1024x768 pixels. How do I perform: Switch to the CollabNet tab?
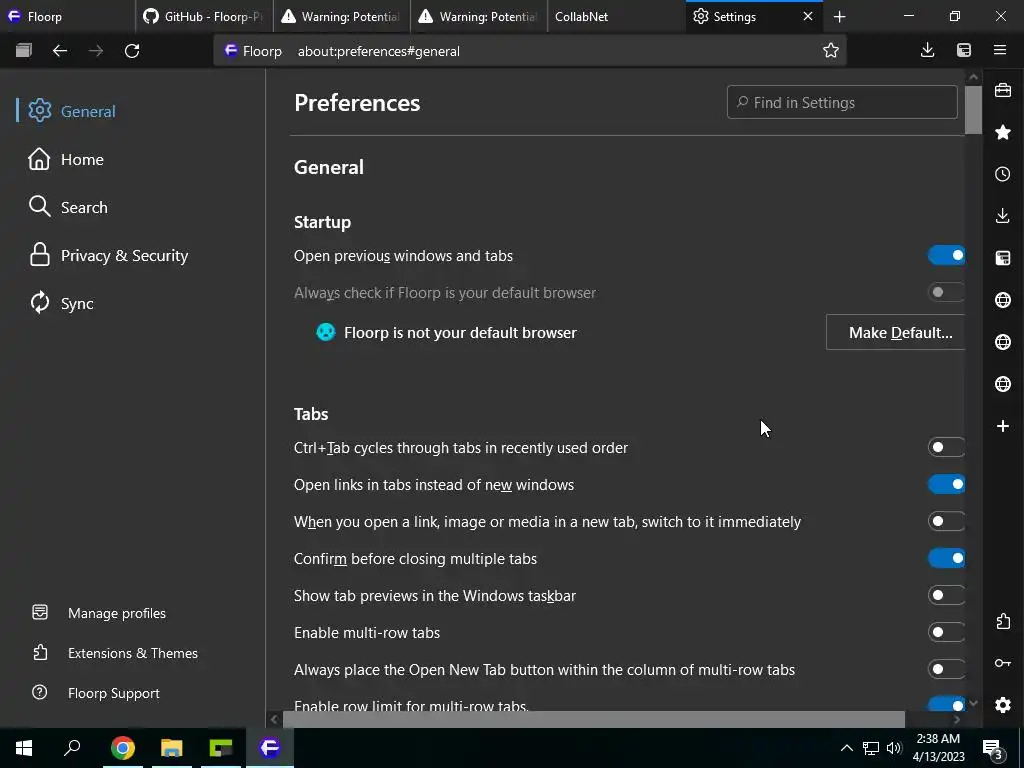[x=616, y=16]
